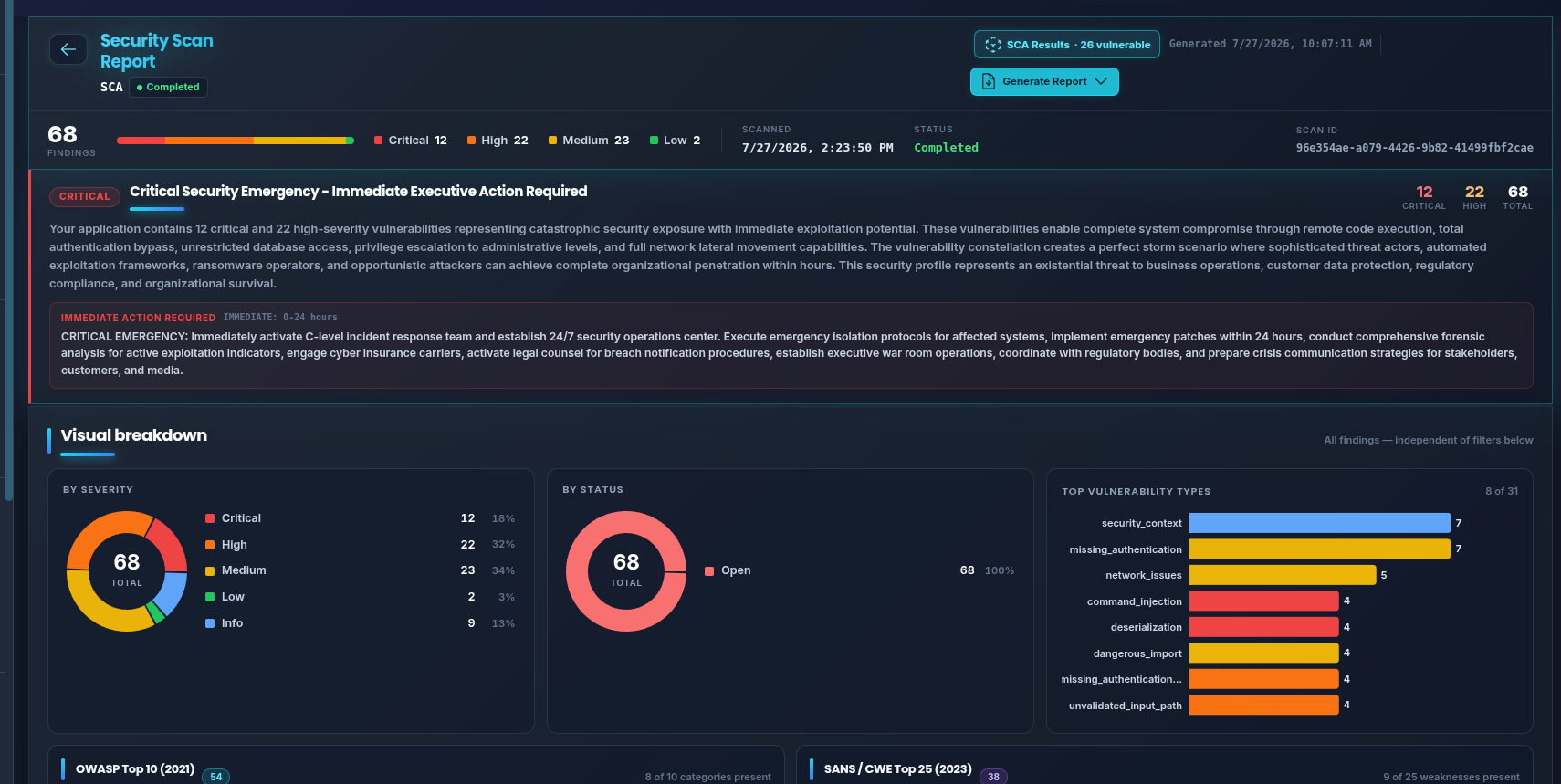This screenshot has width=1561, height=784.
Task: Go back using the arrow button
Action: (68, 49)
